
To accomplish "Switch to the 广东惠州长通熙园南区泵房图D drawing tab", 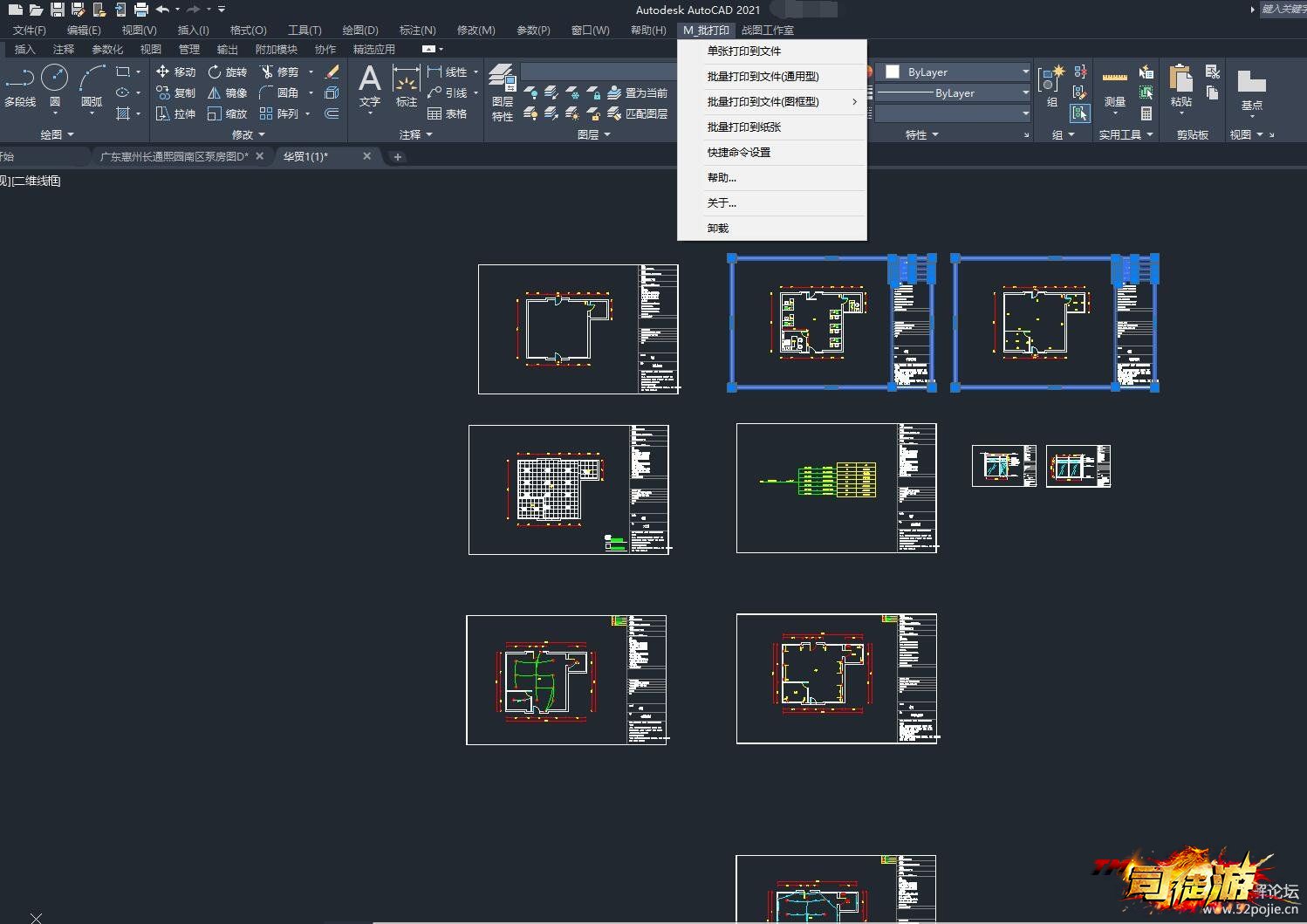I will 174,156.
